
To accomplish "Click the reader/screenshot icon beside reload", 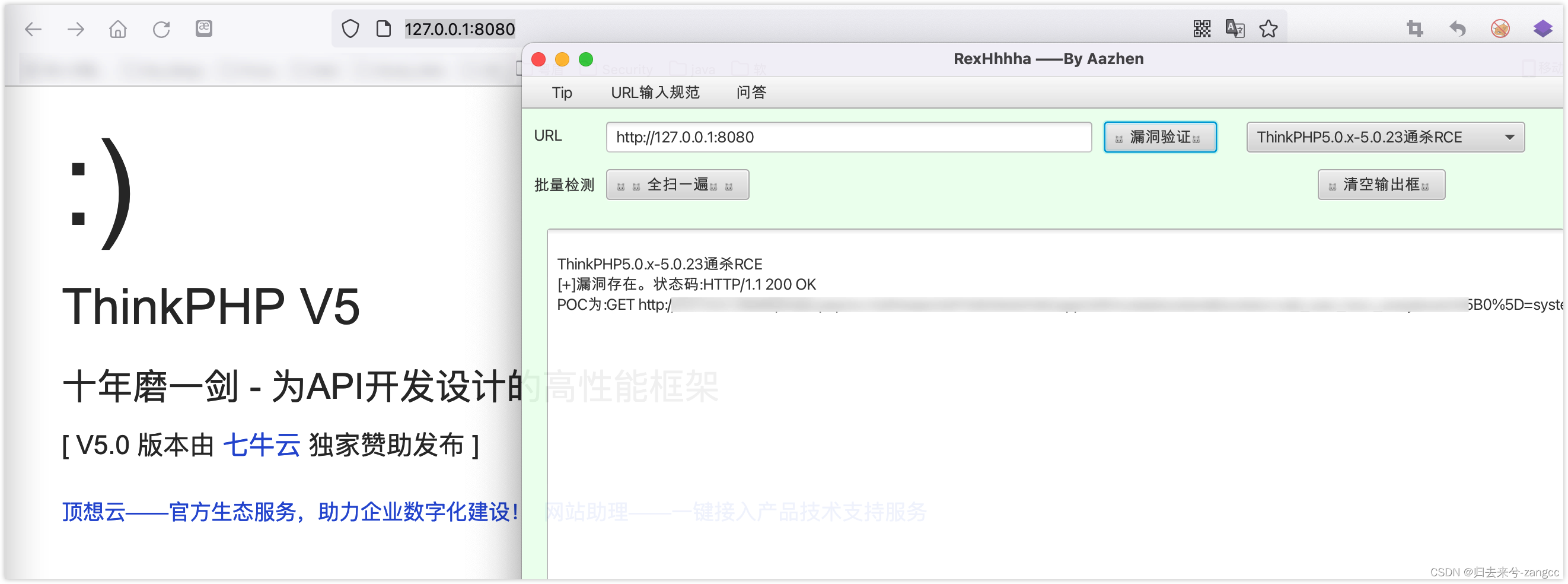I will click(x=204, y=28).
